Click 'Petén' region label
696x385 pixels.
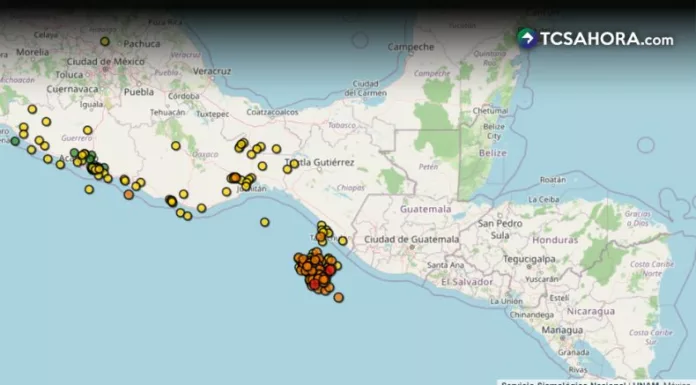428,167
